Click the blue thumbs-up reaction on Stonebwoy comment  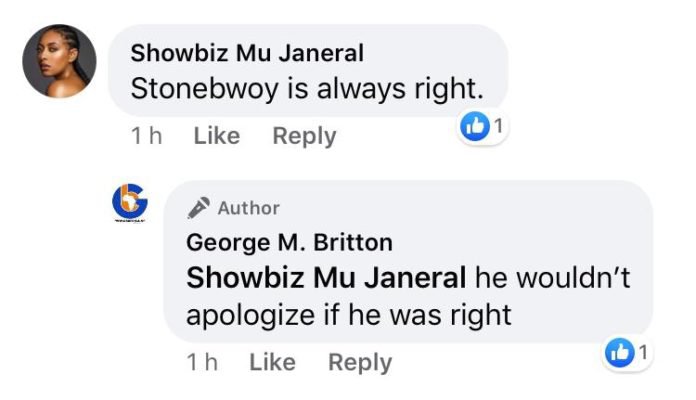pos(475,127)
